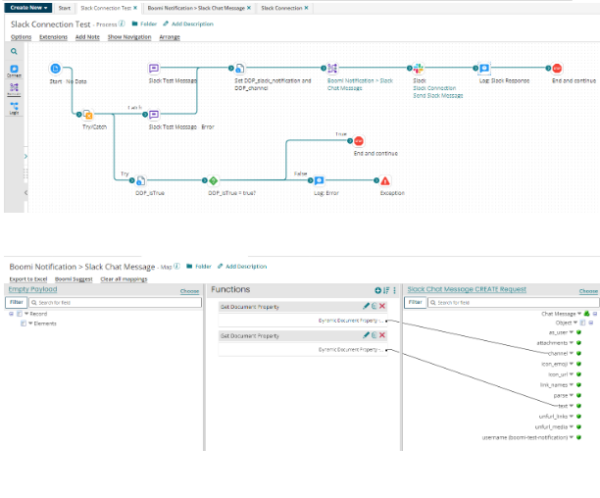Viewport: 600px width, 498px height.
Task: Click the Search for field box in source panel
Action: pos(115,302)
